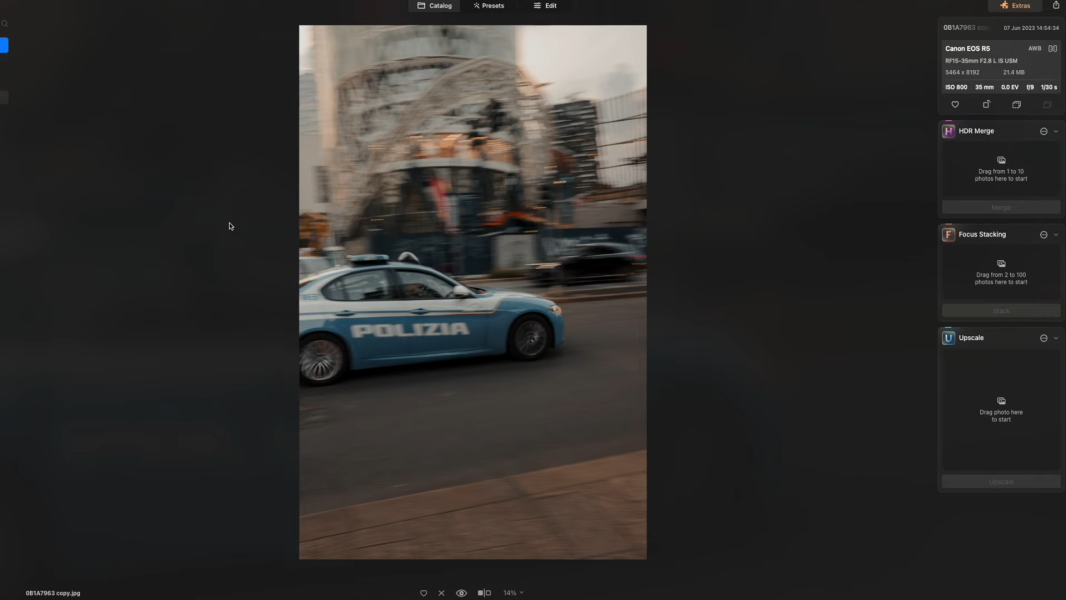This screenshot has height=600, width=1066.
Task: Favorite the photo in the info panel
Action: [955, 105]
